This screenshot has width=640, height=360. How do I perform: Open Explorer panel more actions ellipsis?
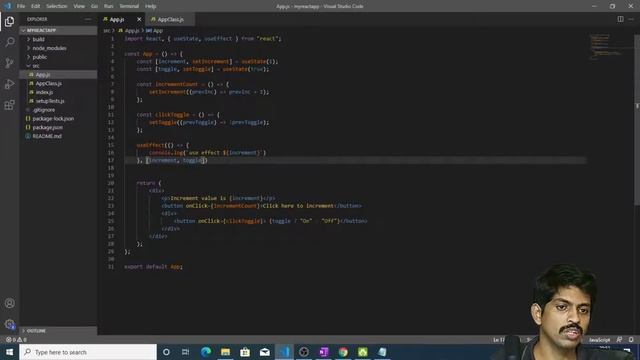click(88, 19)
